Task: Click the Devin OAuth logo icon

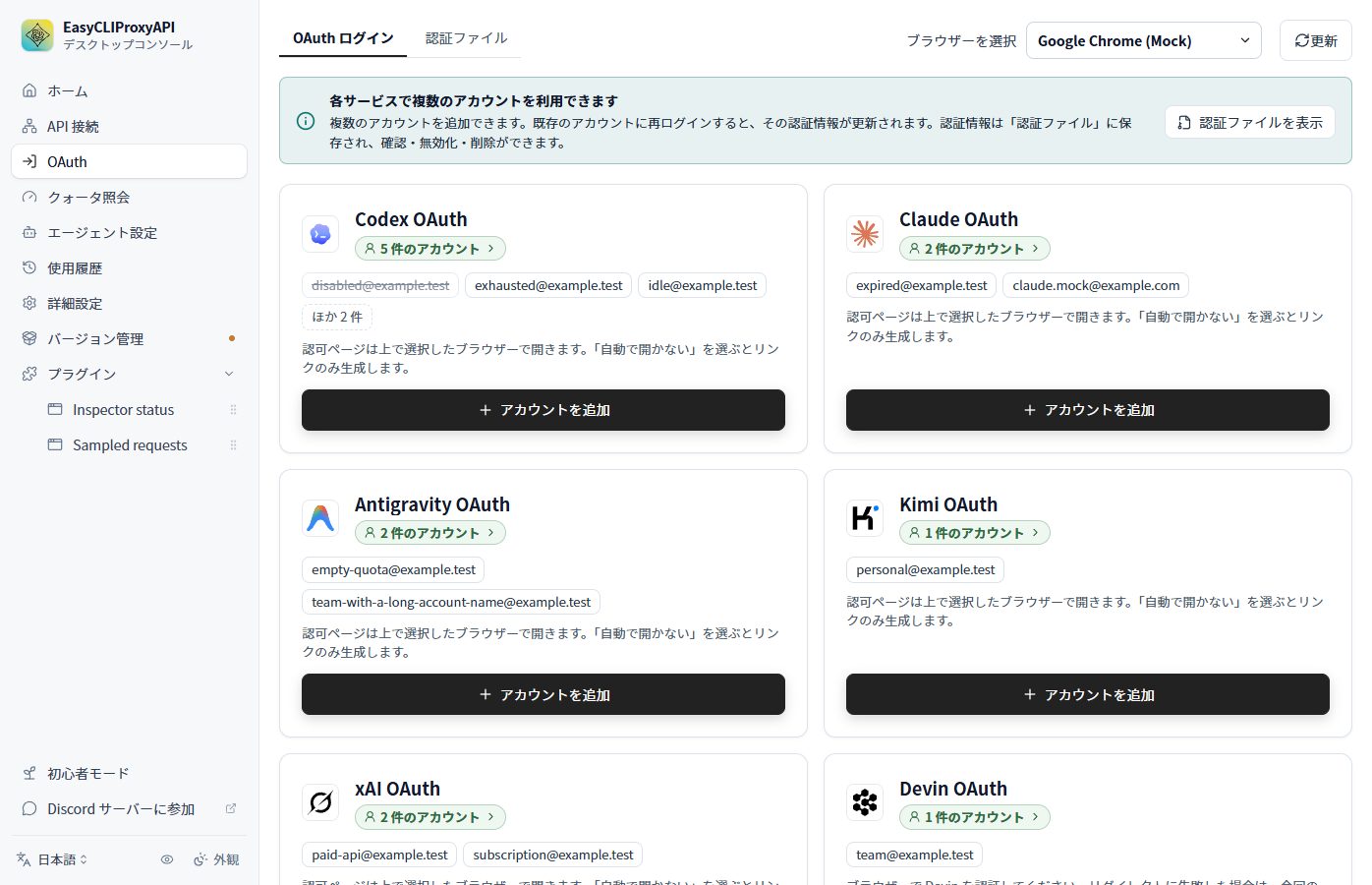Action: pos(865,802)
